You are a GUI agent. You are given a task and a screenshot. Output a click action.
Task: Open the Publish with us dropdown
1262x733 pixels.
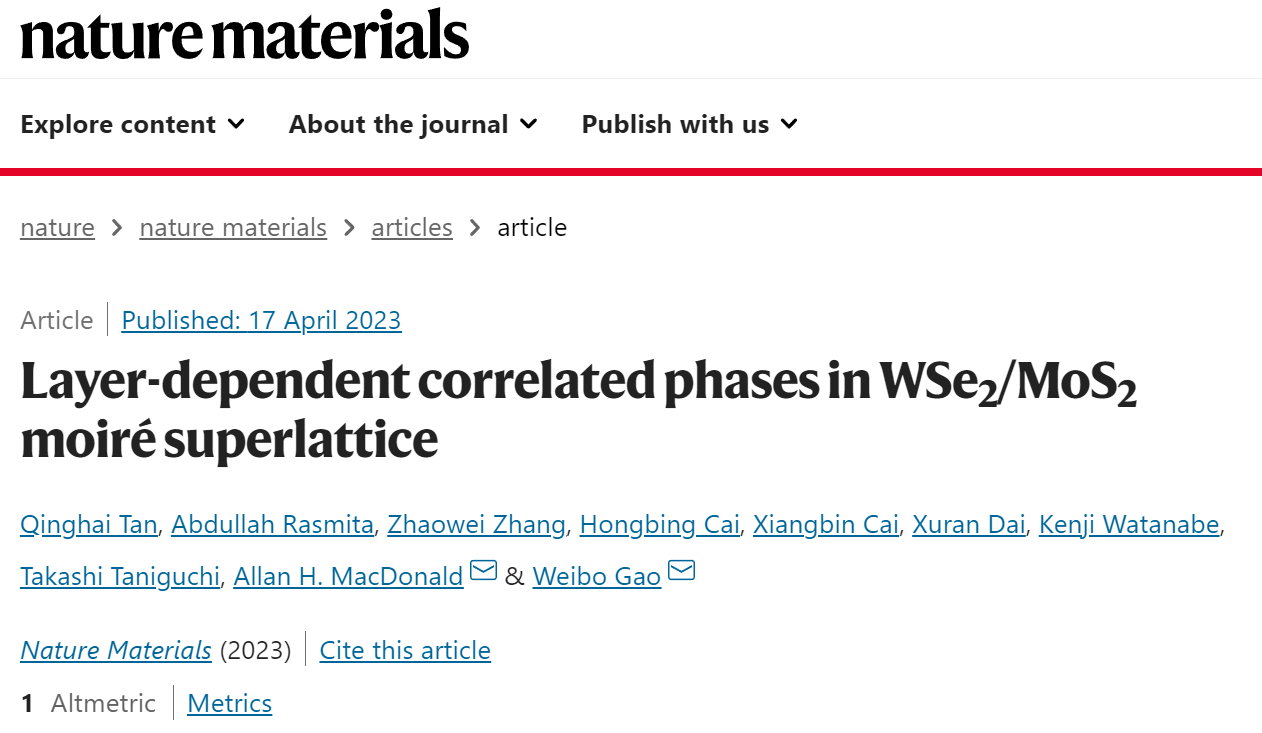(x=690, y=125)
